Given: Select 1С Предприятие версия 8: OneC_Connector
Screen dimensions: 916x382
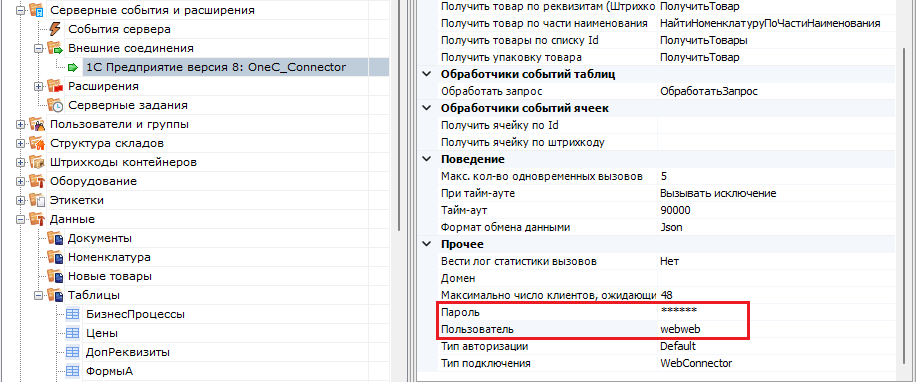Looking at the screenshot, I should pyautogui.click(x=216, y=67).
